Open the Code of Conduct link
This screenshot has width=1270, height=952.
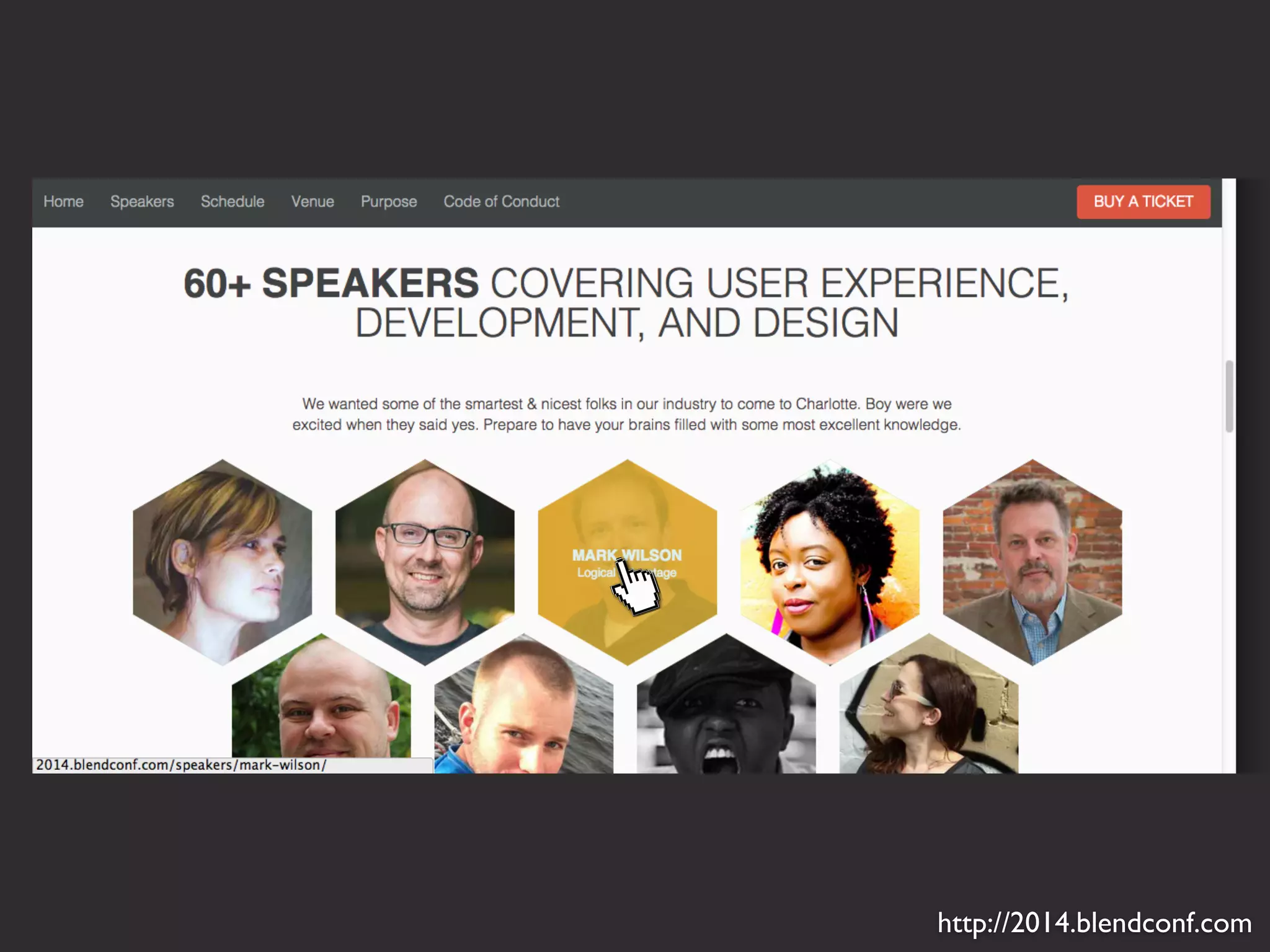point(501,201)
